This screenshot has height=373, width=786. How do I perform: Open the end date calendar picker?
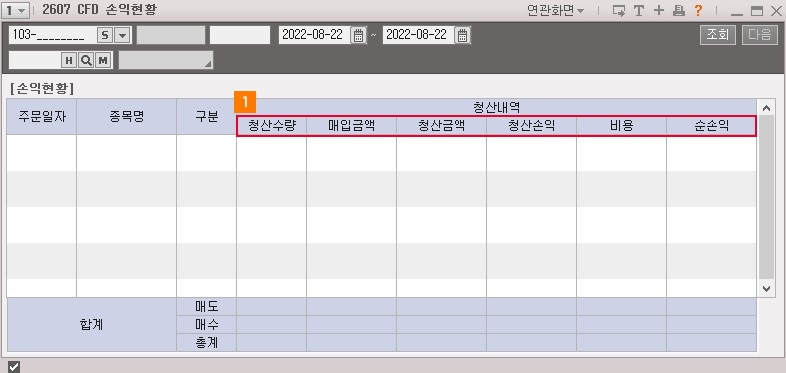462,35
